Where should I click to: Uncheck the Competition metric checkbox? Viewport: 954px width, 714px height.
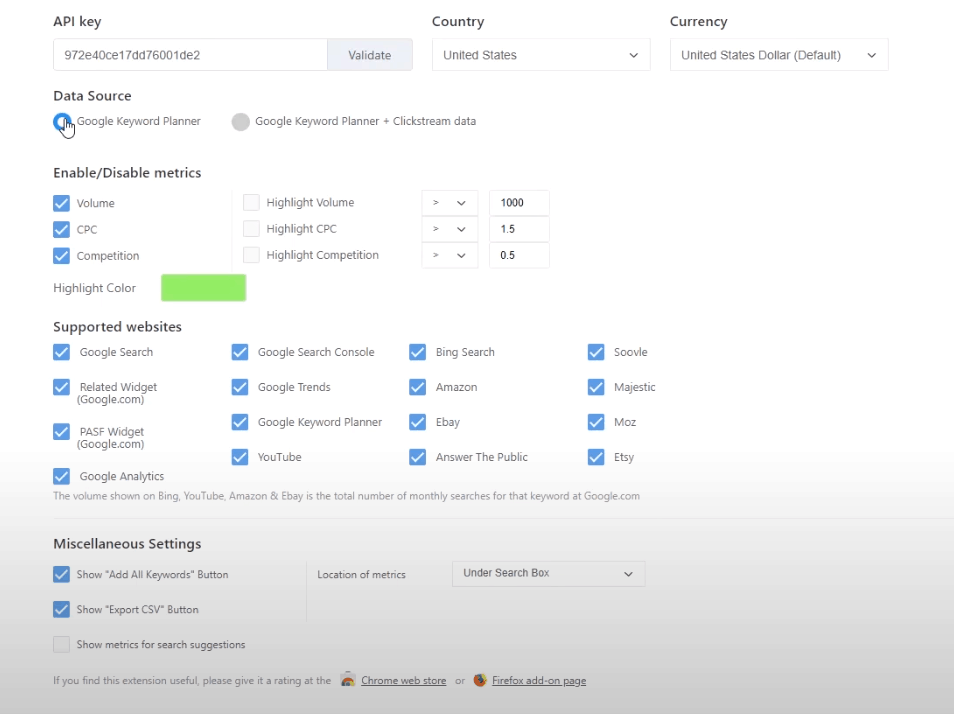pyautogui.click(x=61, y=255)
